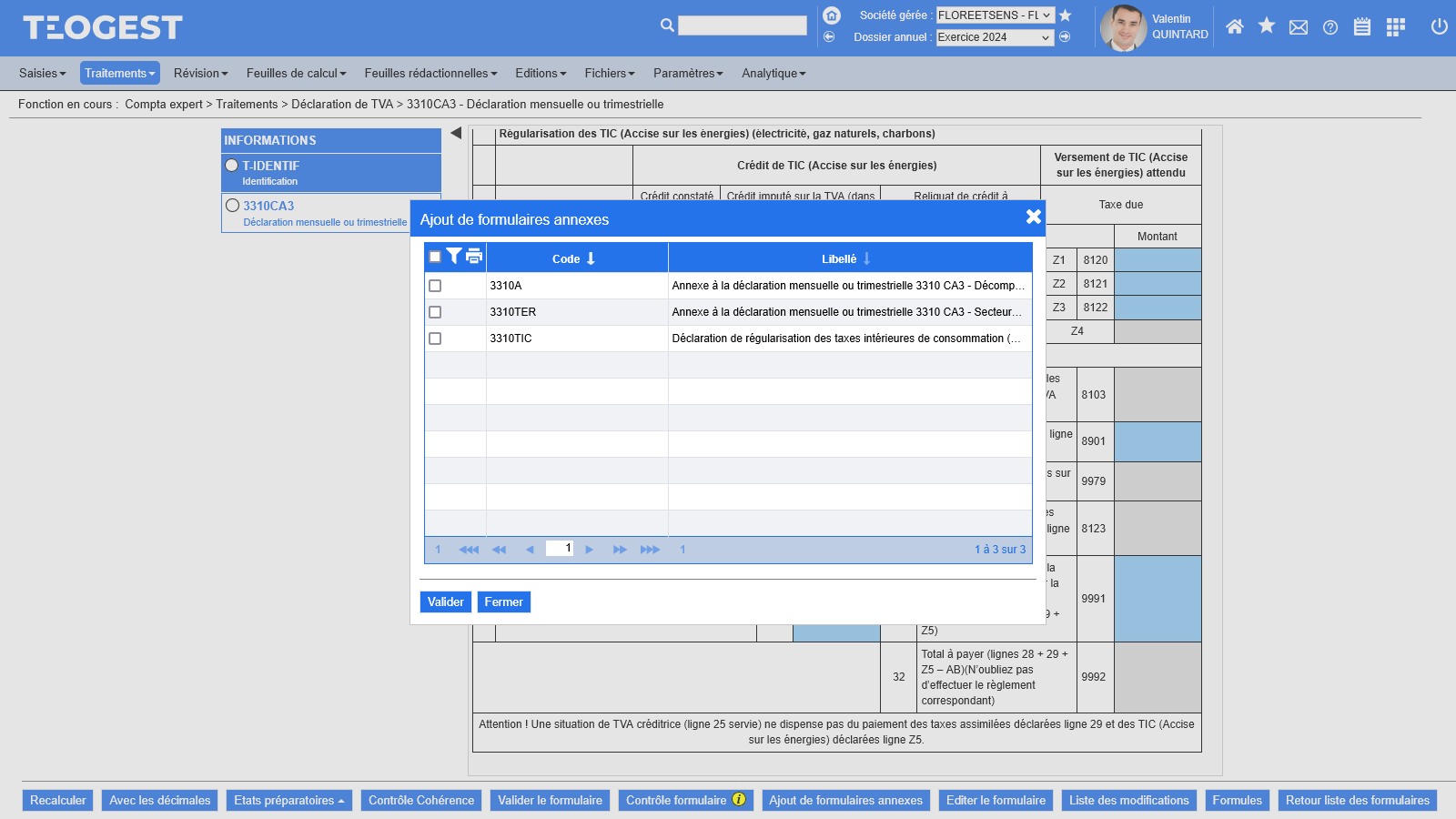Open the apps grid icon
The image size is (1456, 819).
click(1395, 27)
